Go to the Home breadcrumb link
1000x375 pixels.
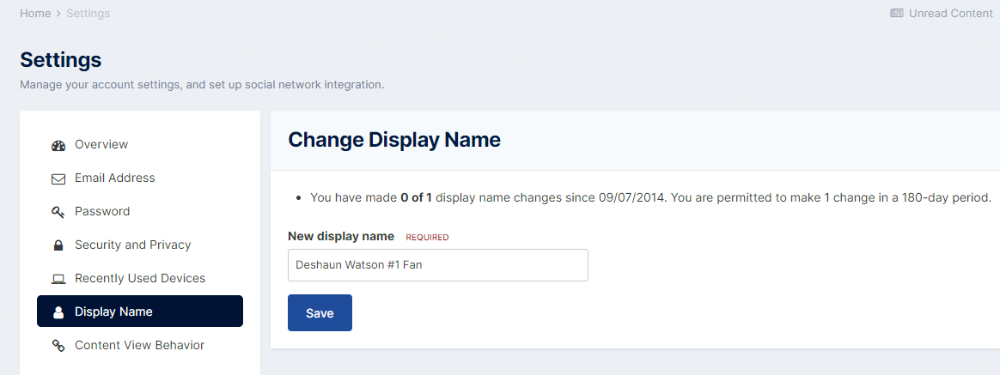point(35,13)
